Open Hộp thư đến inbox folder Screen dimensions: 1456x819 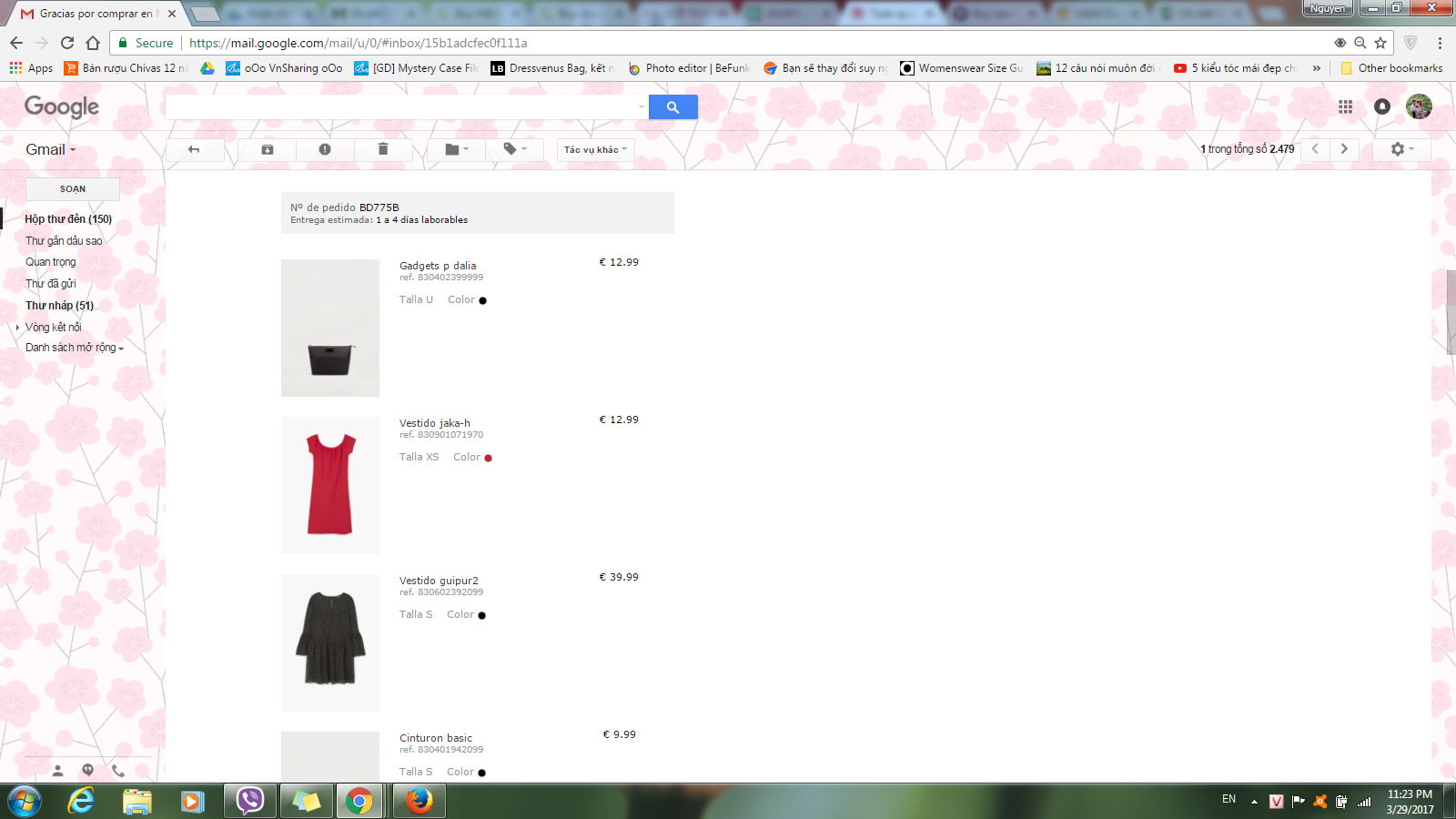coord(68,219)
